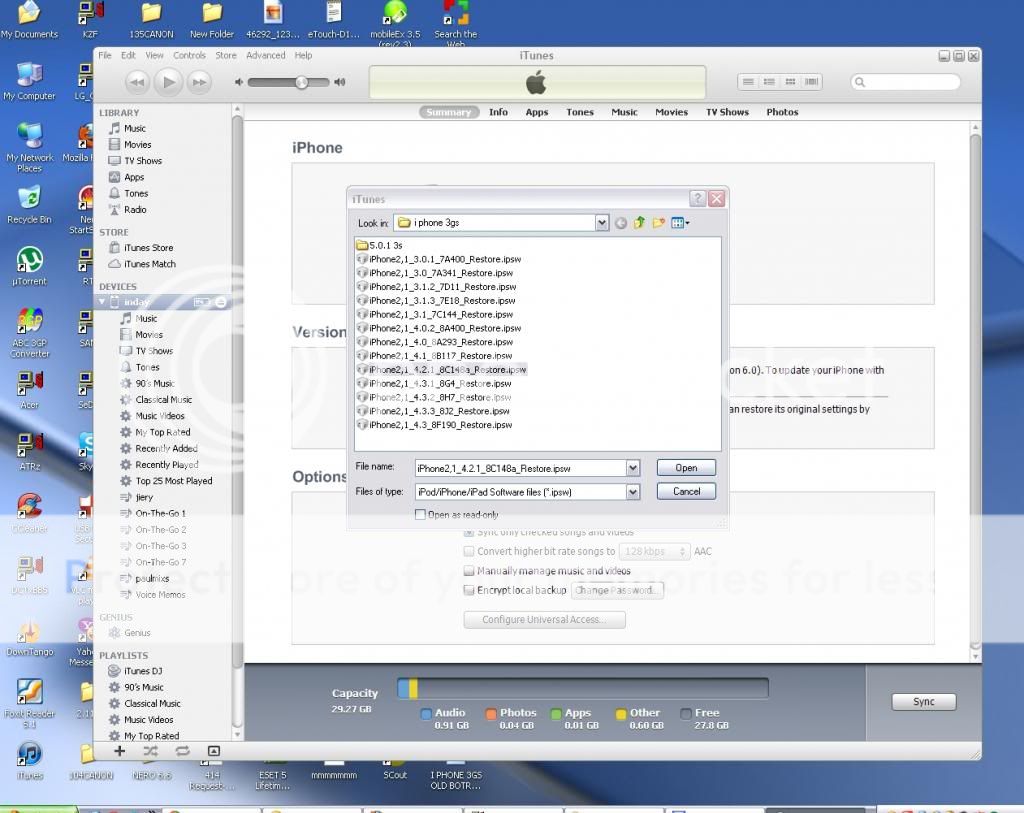Click the File name input field

click(x=520, y=468)
